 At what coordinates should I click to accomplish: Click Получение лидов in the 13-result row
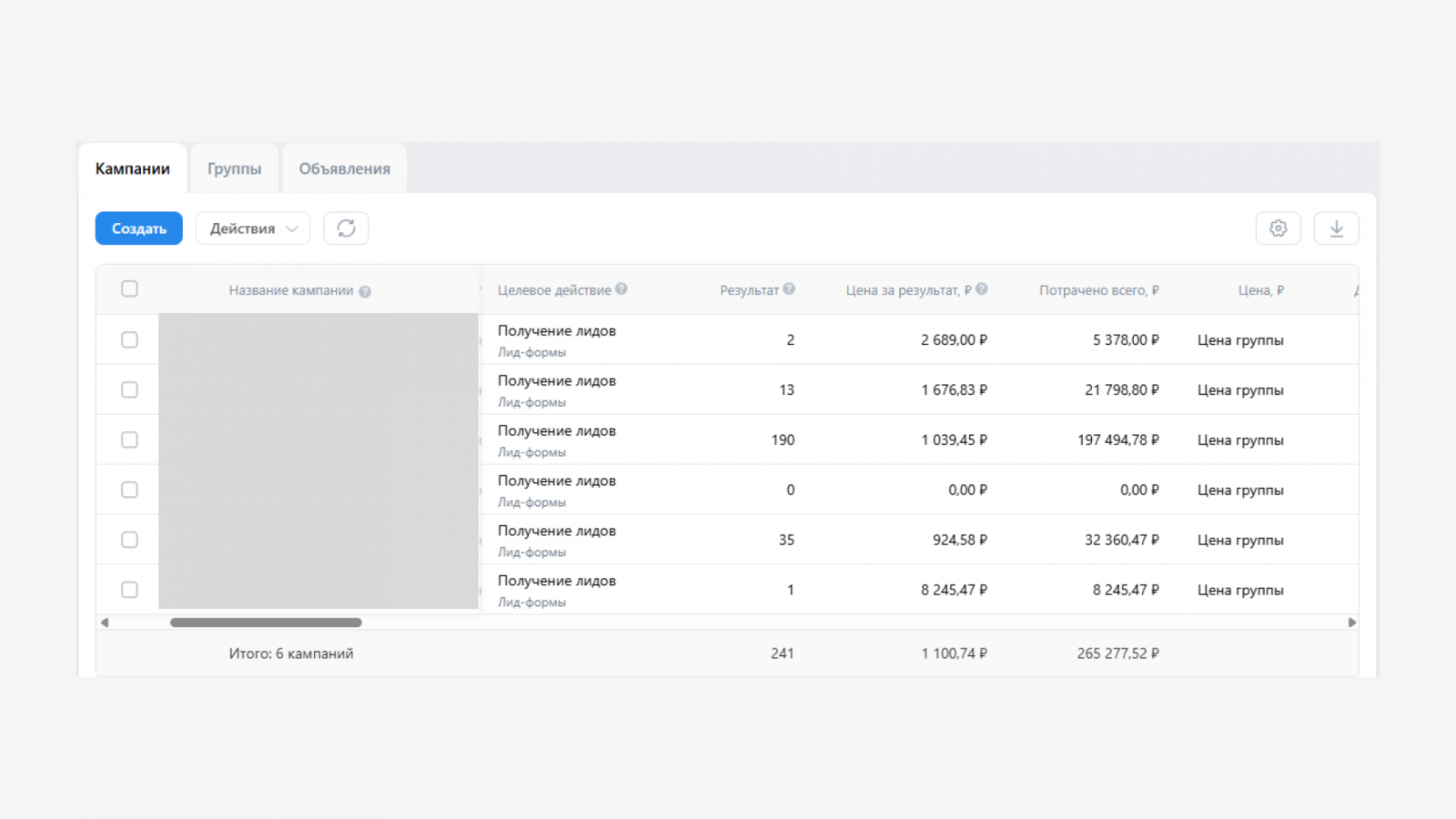click(557, 380)
